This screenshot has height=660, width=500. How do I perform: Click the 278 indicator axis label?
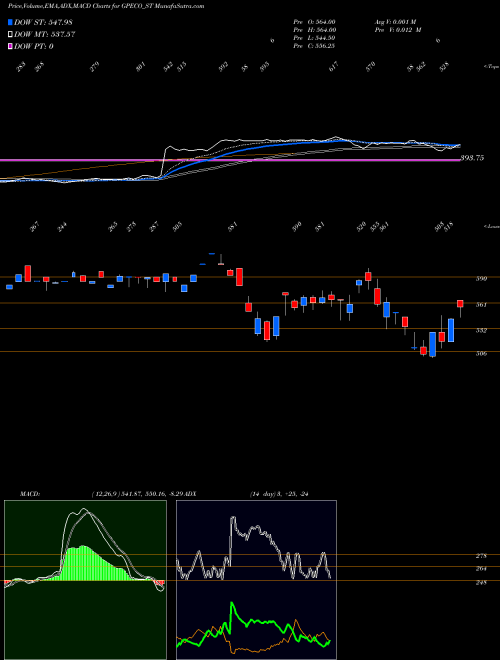pyautogui.click(x=481, y=556)
